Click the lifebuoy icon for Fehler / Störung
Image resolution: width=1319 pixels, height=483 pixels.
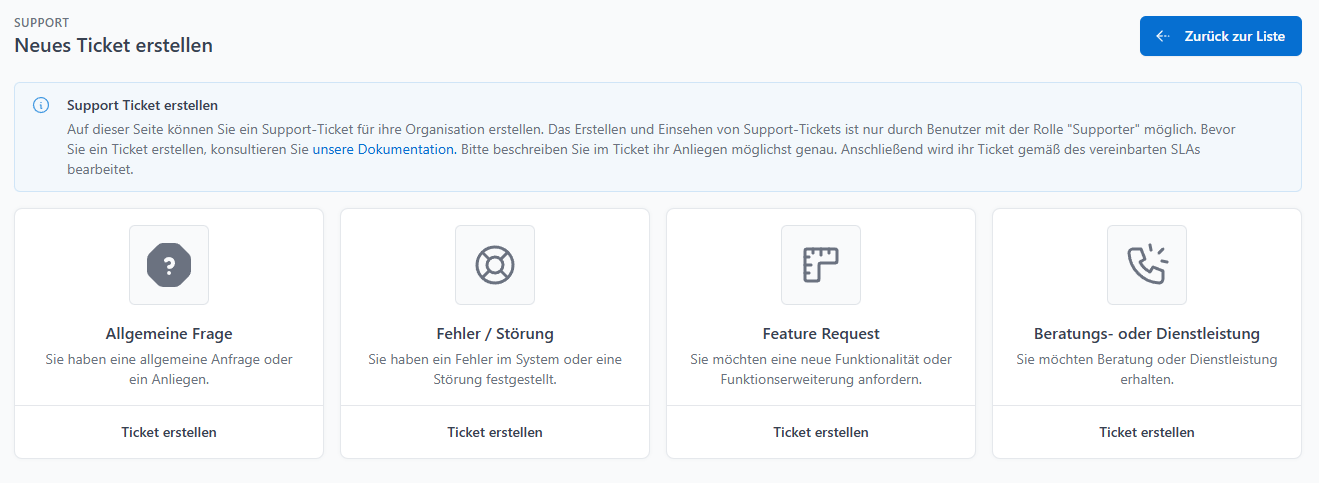tap(495, 265)
